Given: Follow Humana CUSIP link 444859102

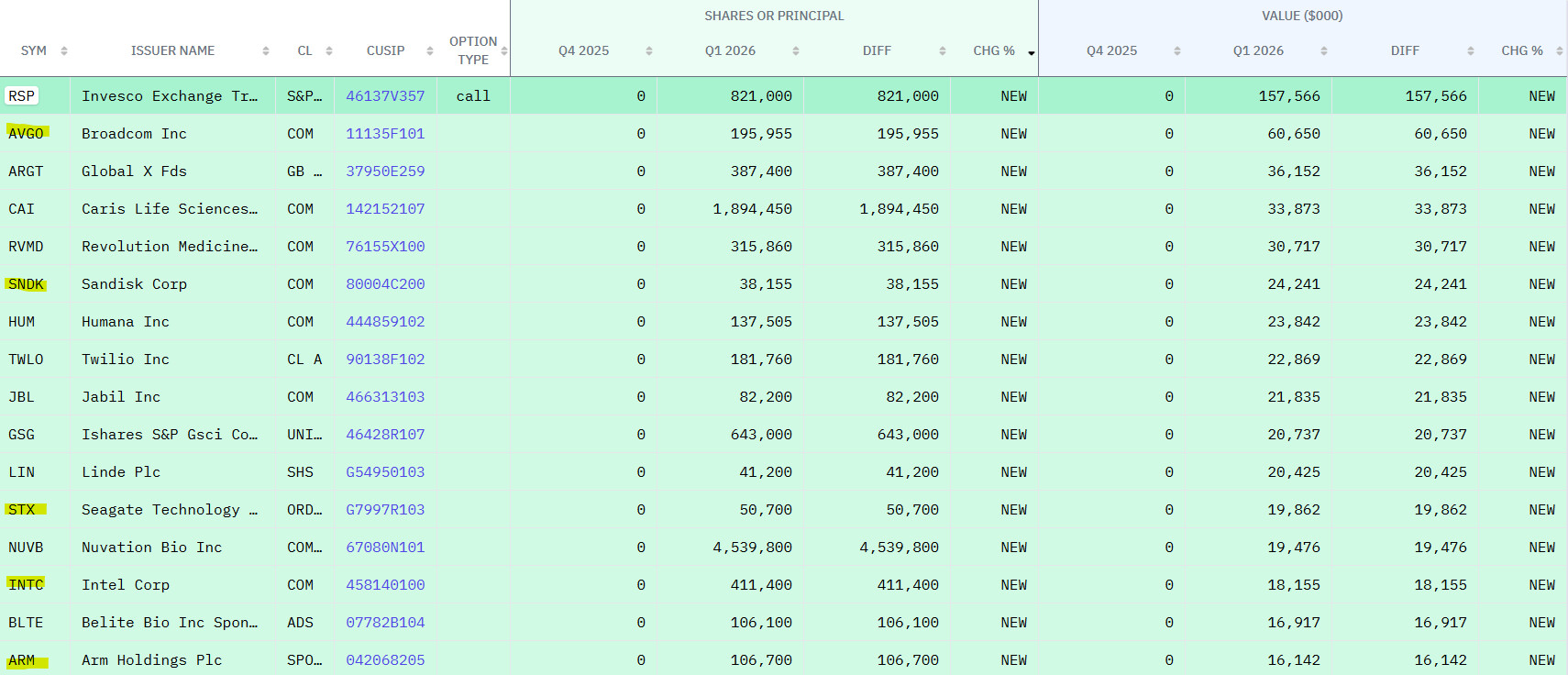Looking at the screenshot, I should click(x=385, y=322).
